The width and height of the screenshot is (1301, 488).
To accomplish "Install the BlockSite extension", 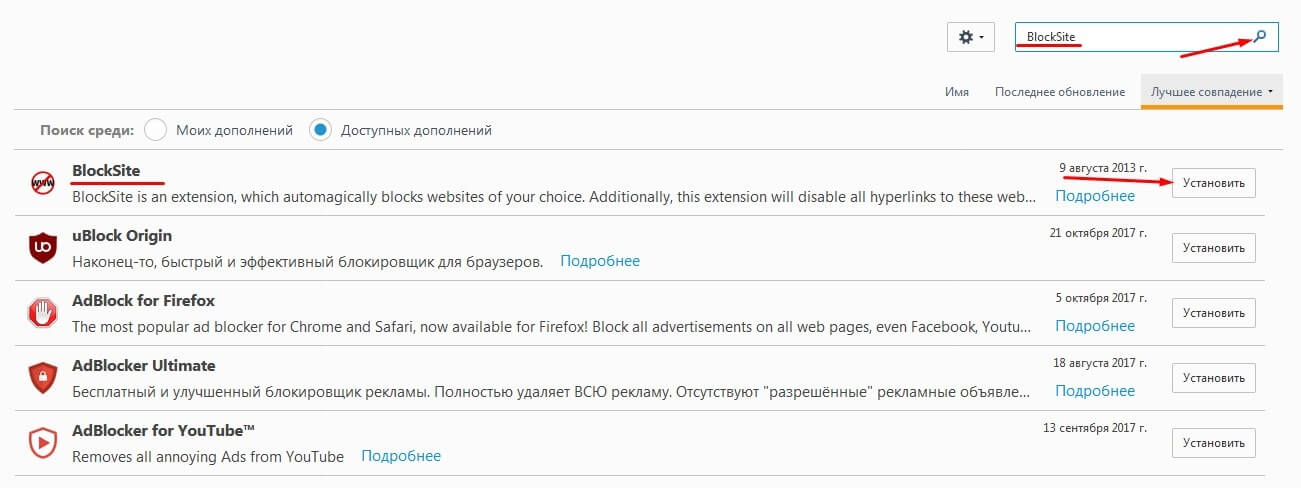I will tap(1213, 183).
